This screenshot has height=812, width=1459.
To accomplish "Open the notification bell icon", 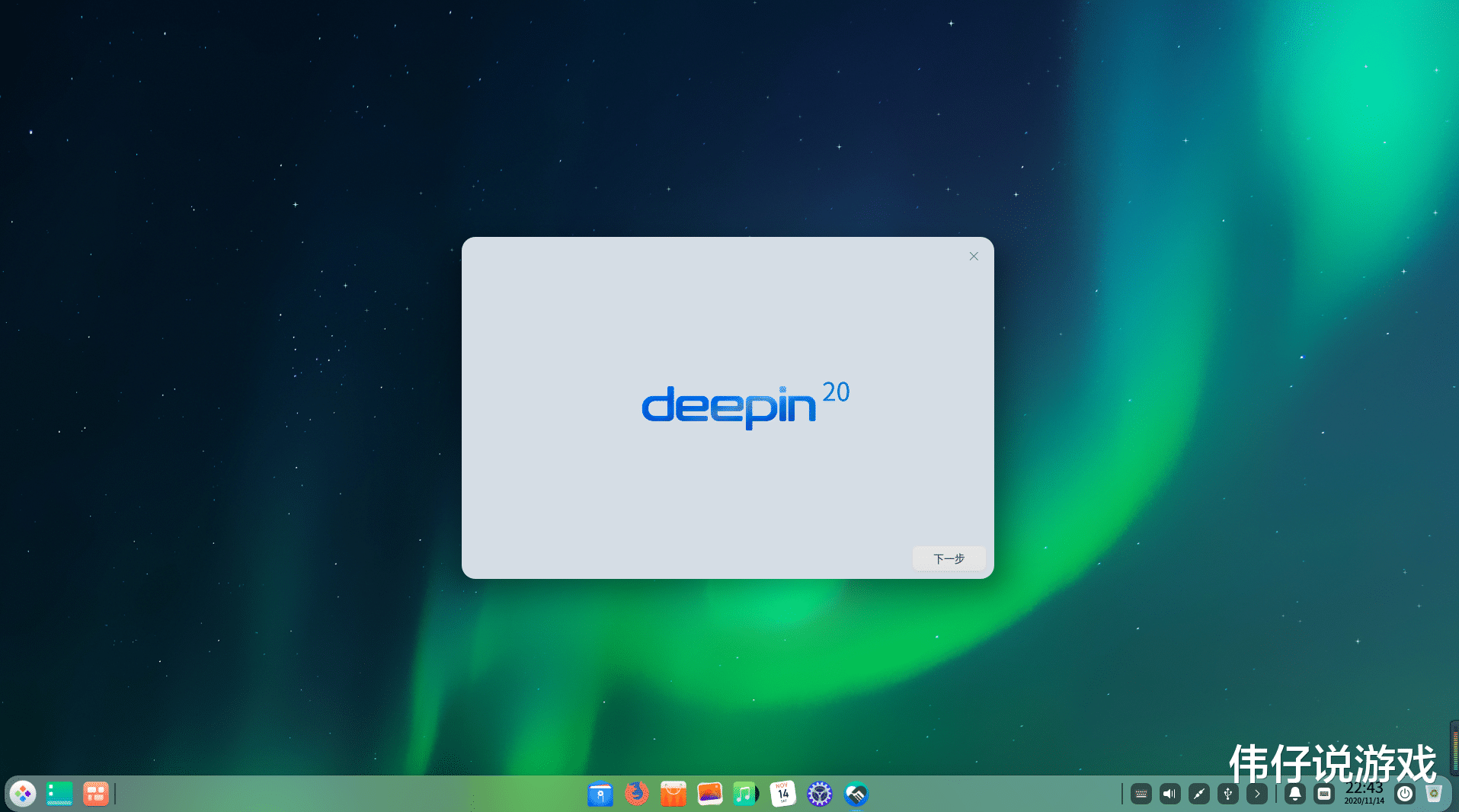I will (x=1295, y=794).
